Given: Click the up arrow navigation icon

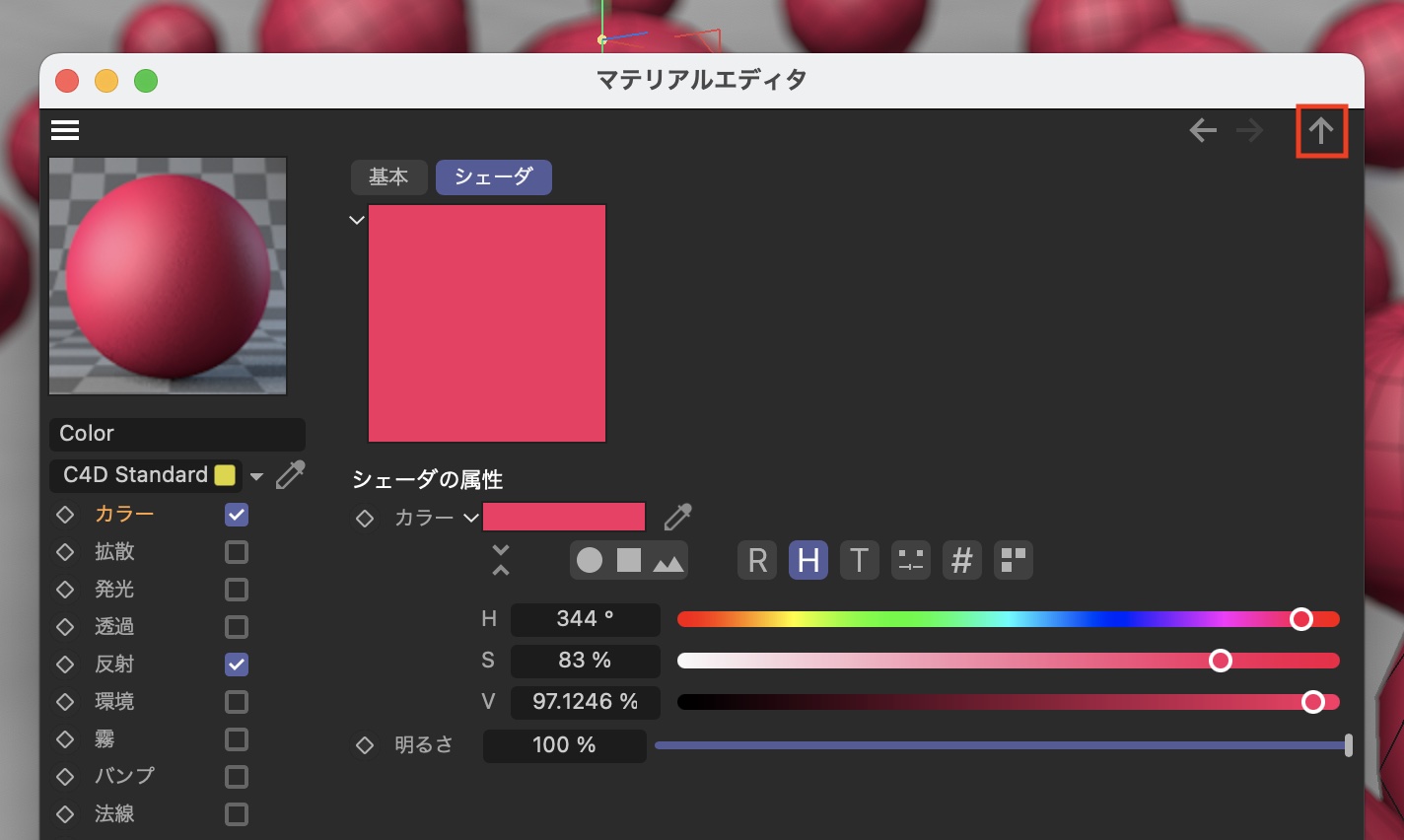Looking at the screenshot, I should click(x=1320, y=130).
